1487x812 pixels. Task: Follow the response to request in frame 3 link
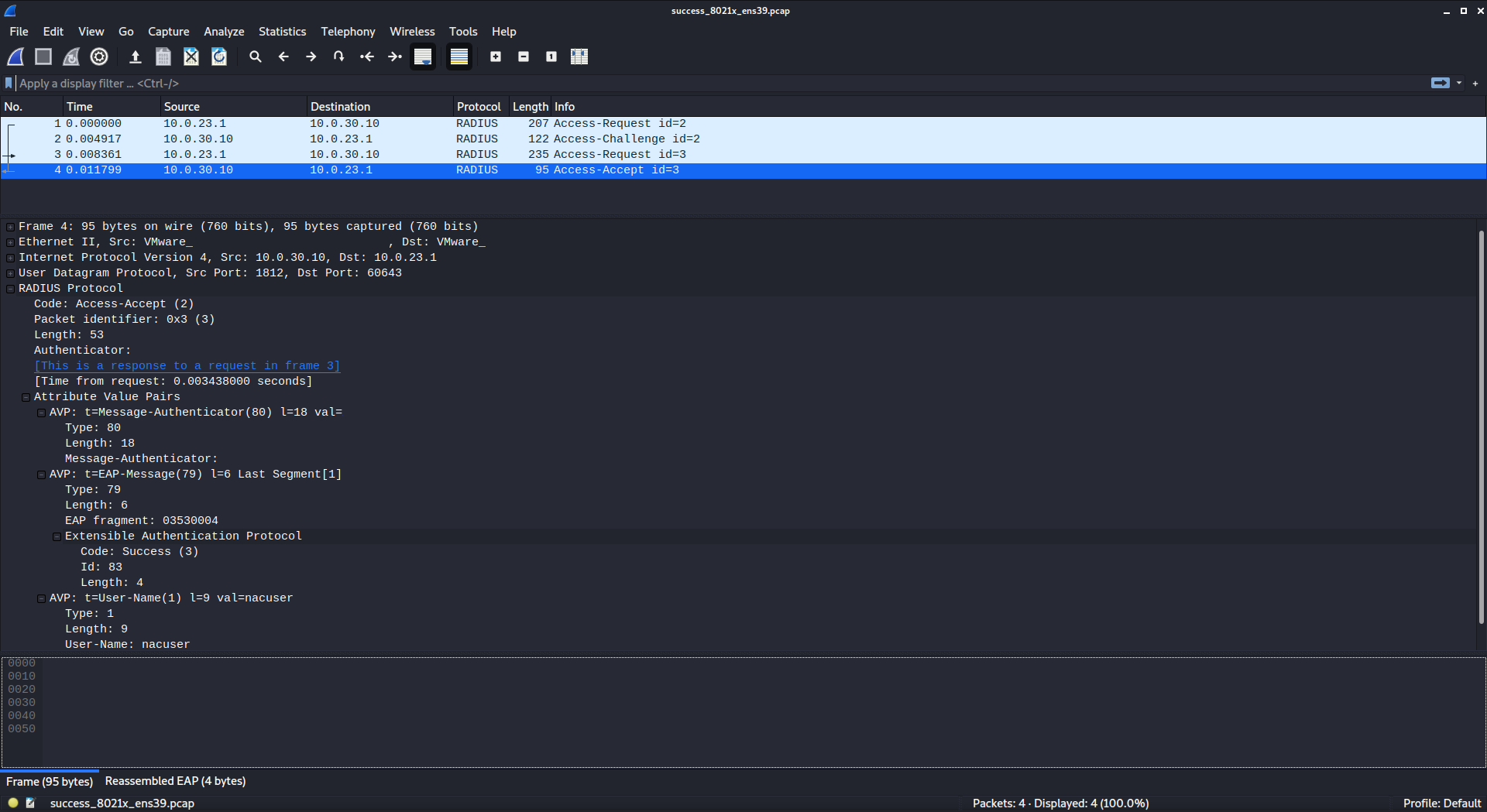(187, 366)
